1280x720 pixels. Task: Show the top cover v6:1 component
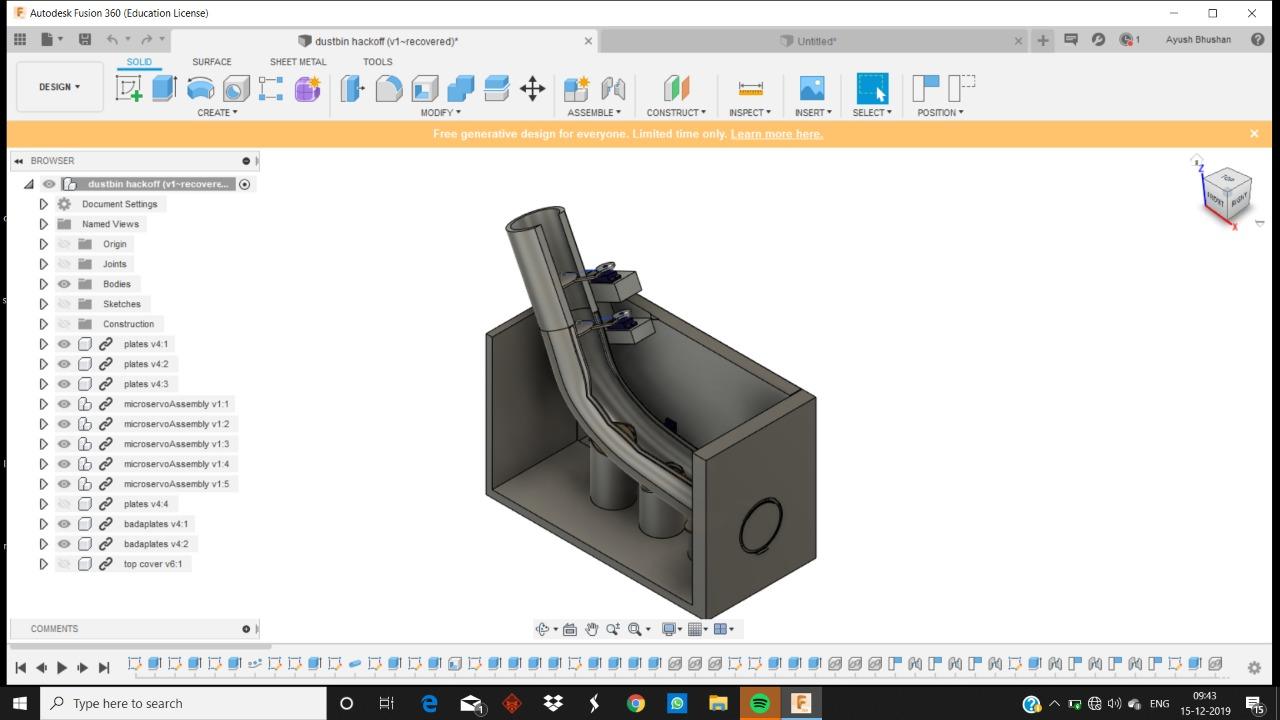64,564
